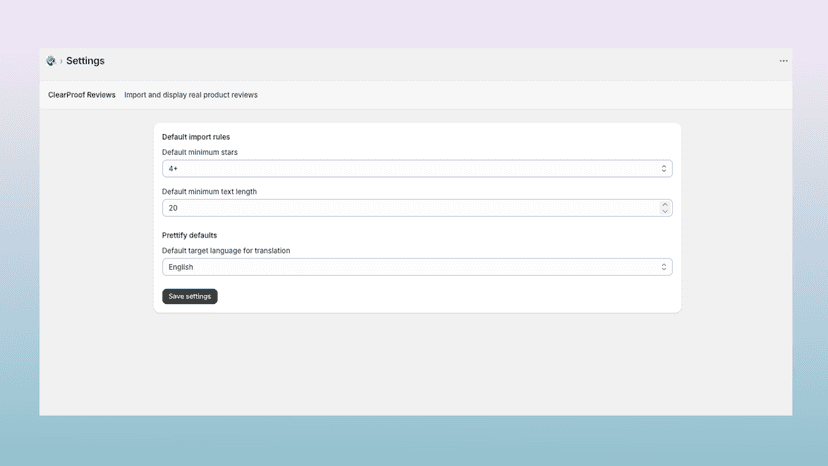Screen dimensions: 828x466
Task: Click the arrows icon on the minimum stars select
Action: click(664, 169)
